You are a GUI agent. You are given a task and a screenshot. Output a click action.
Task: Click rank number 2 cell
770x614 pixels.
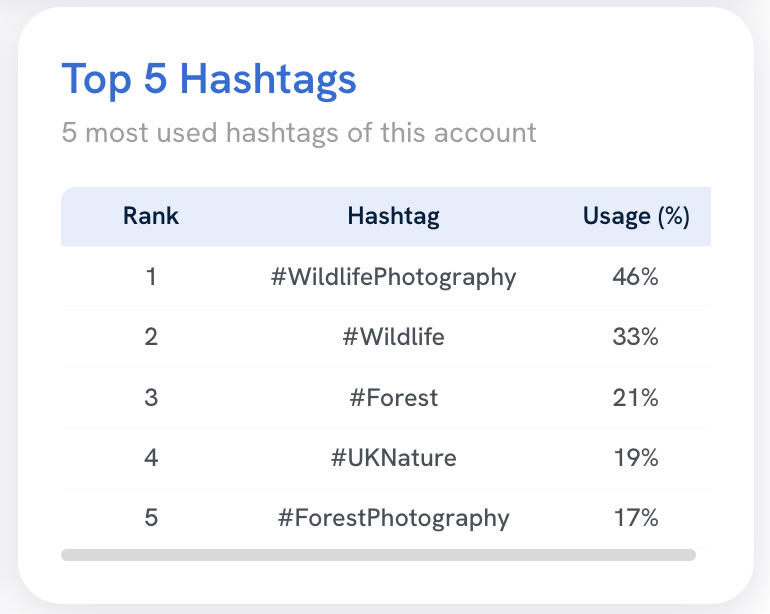[x=151, y=337]
